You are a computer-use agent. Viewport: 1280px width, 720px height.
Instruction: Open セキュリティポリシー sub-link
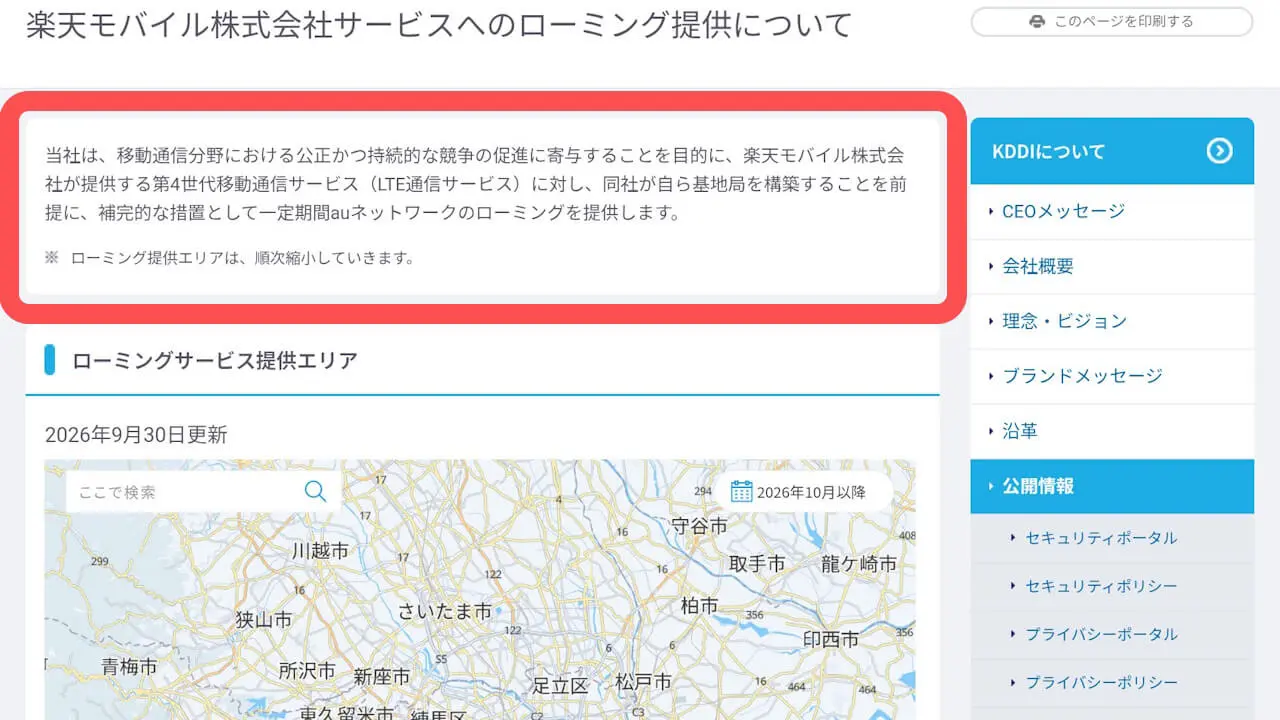(x=1112, y=586)
